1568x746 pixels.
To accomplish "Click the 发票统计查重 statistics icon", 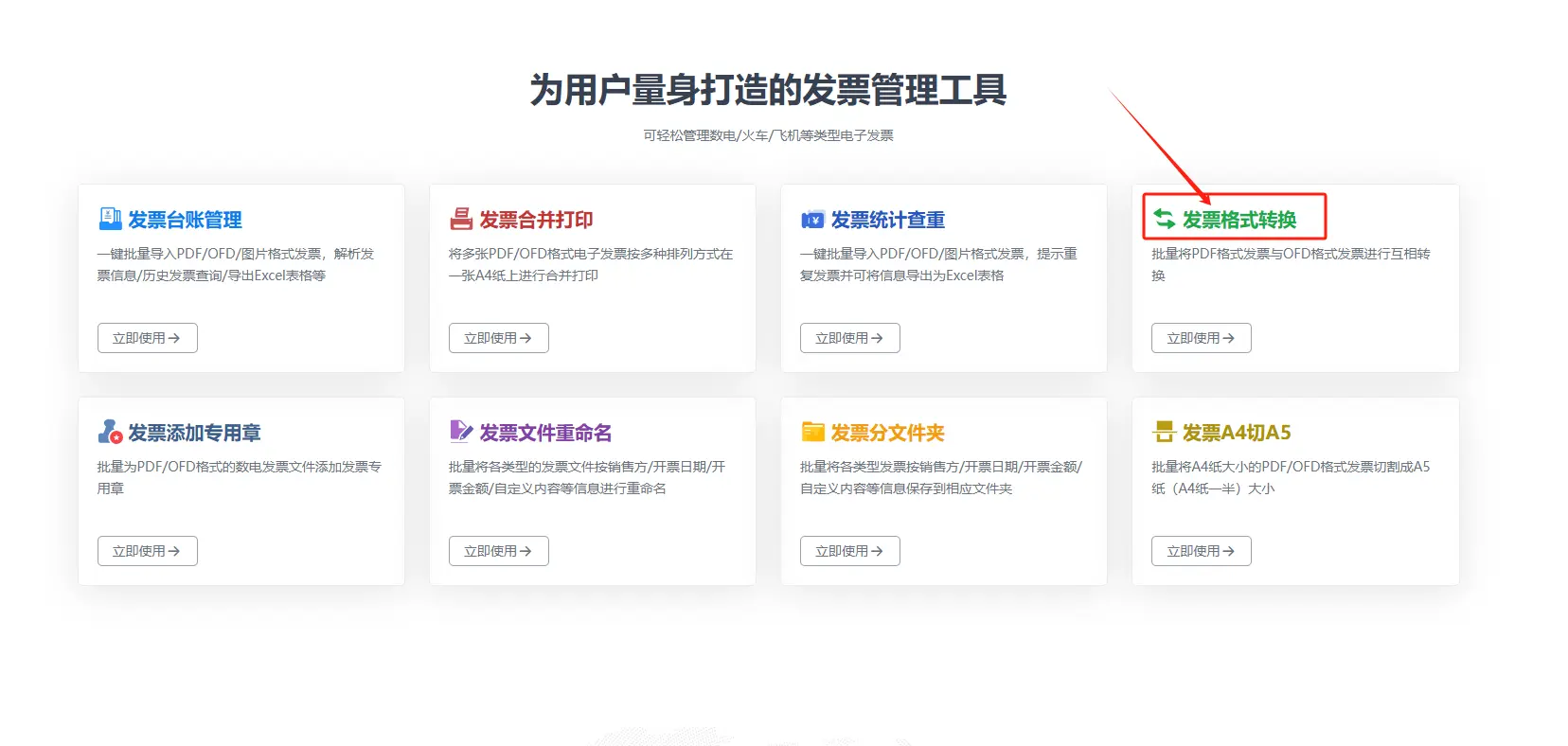I will [x=812, y=220].
